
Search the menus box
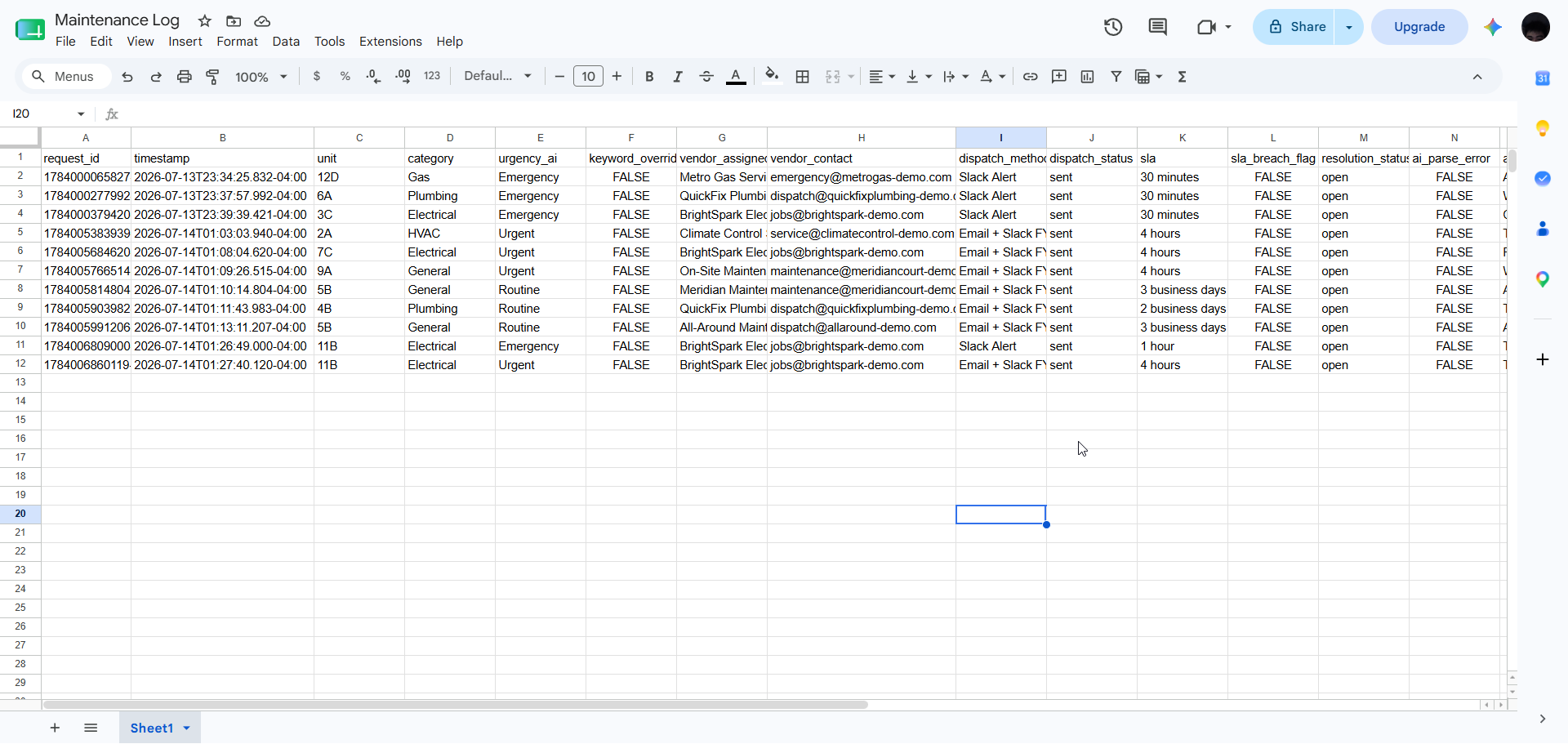[65, 77]
